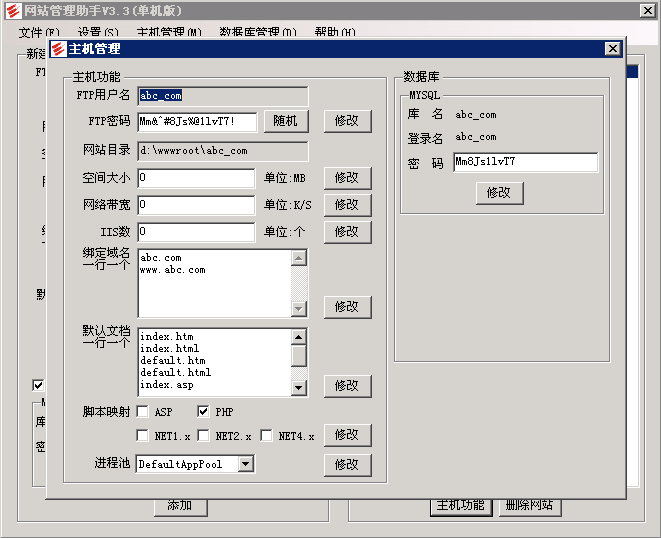Open the 设置 menu in main window
This screenshot has height=538, width=661.
[98, 32]
